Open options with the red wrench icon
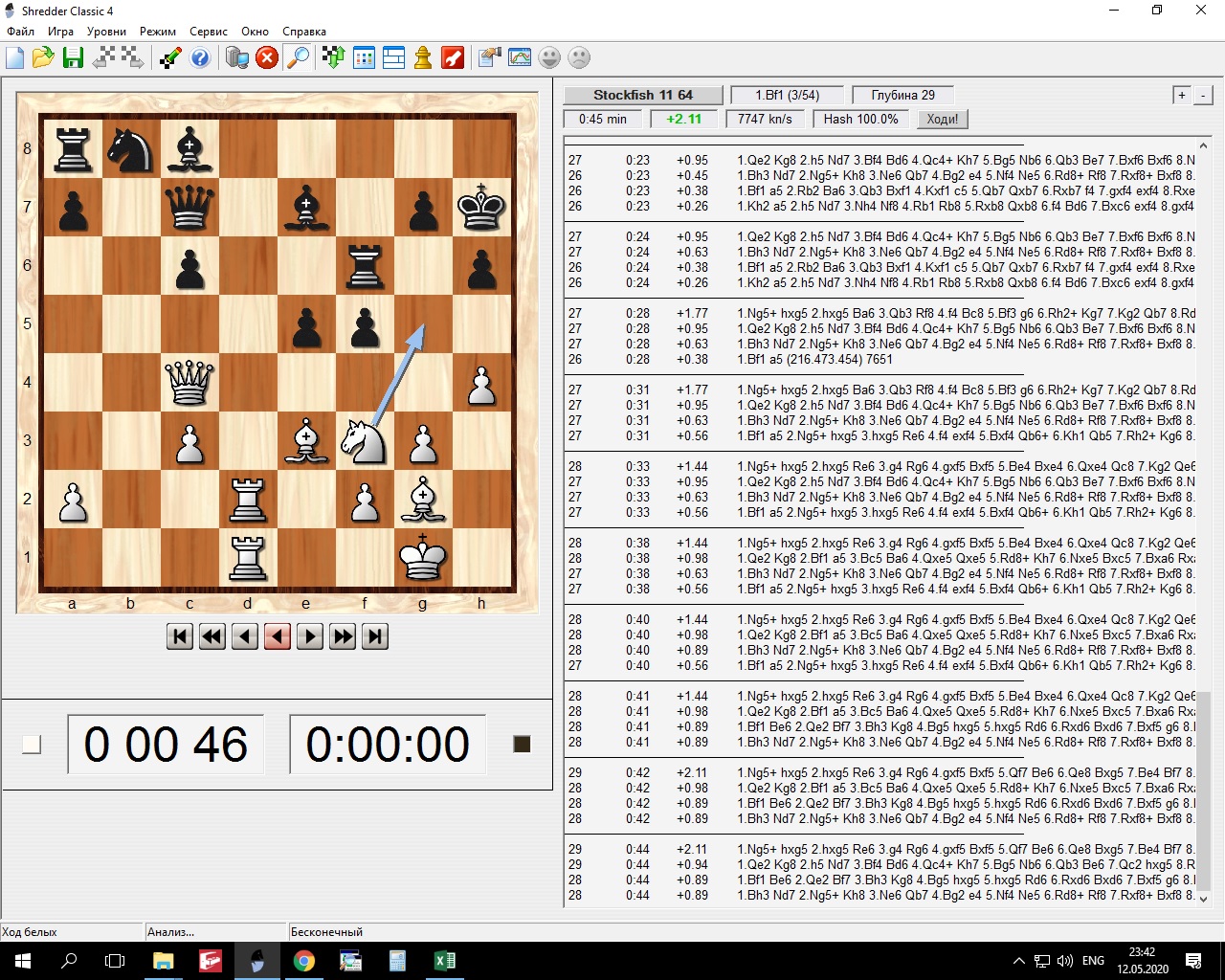The image size is (1225, 980). (453, 57)
